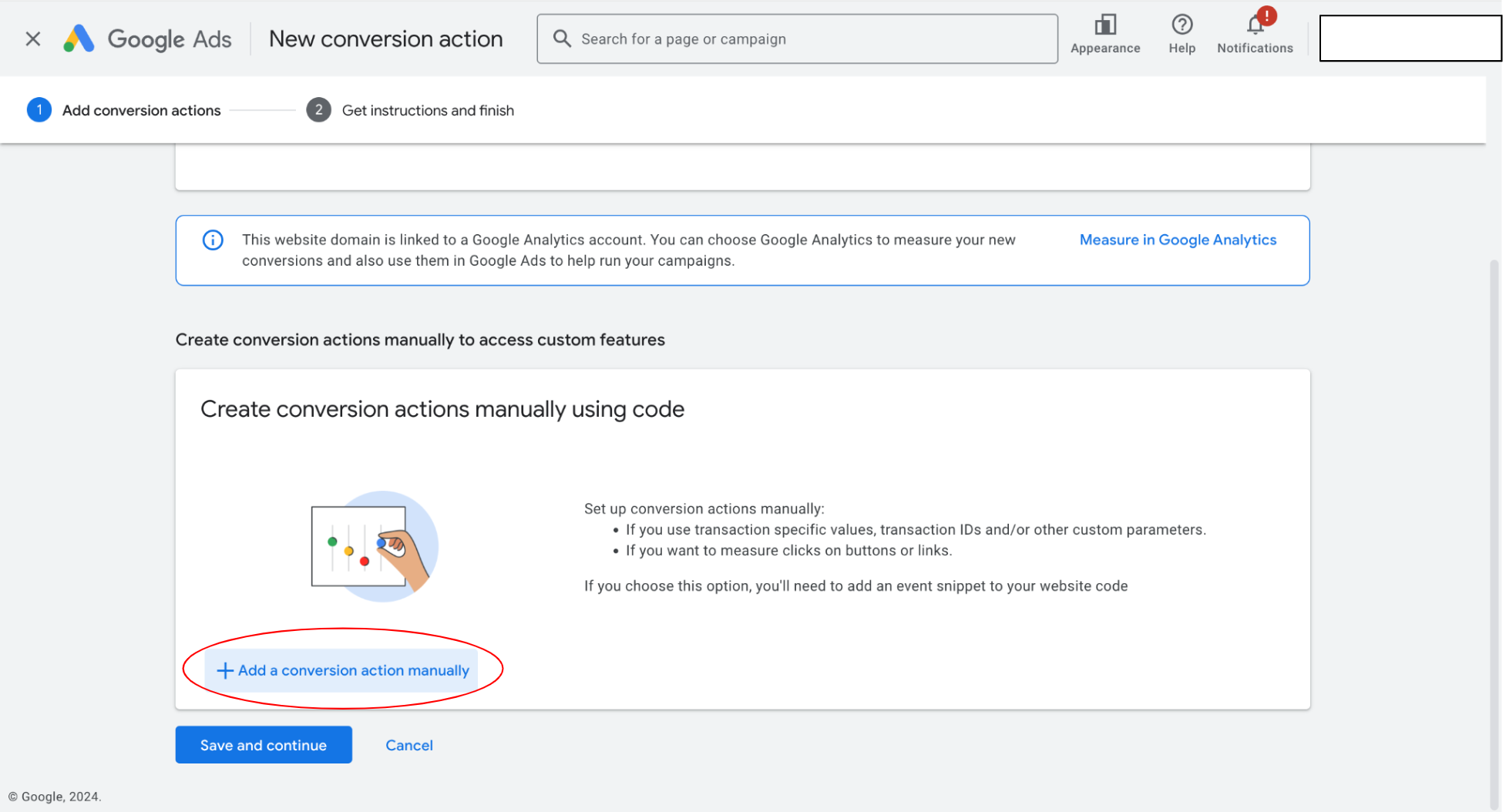
Task: Go to step 2 Get instructions and finish
Action: coord(427,110)
